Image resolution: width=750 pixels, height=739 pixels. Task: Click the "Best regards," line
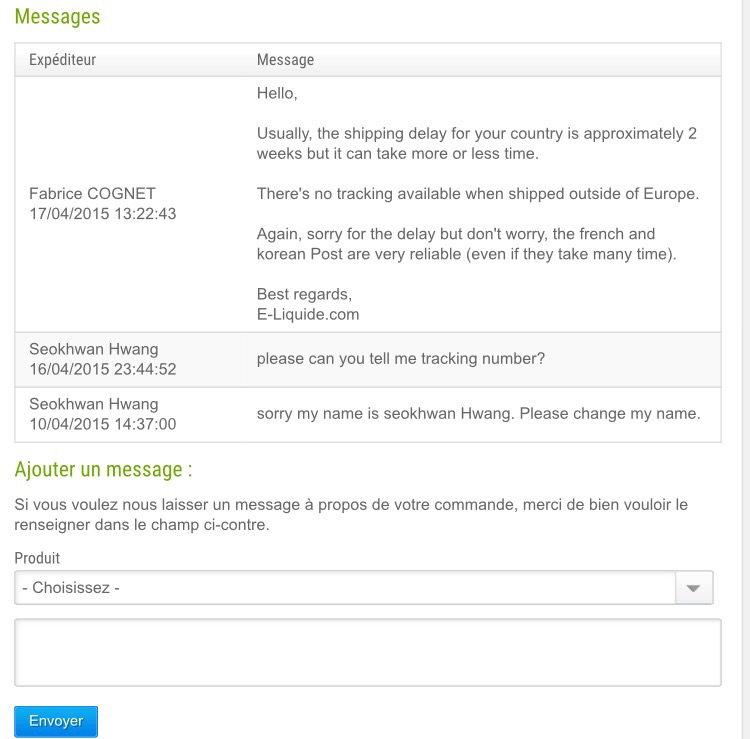pos(304,294)
